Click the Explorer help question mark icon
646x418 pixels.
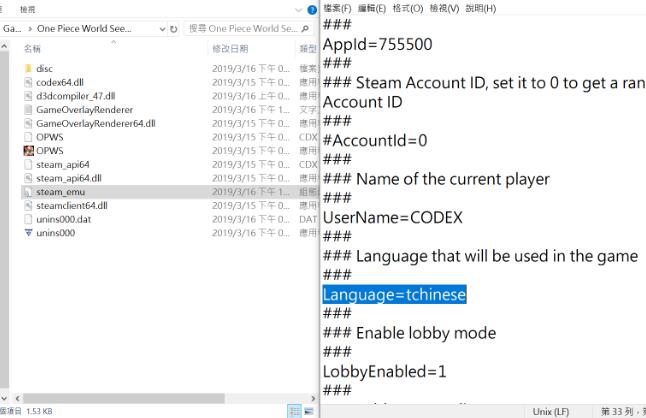click(x=312, y=10)
